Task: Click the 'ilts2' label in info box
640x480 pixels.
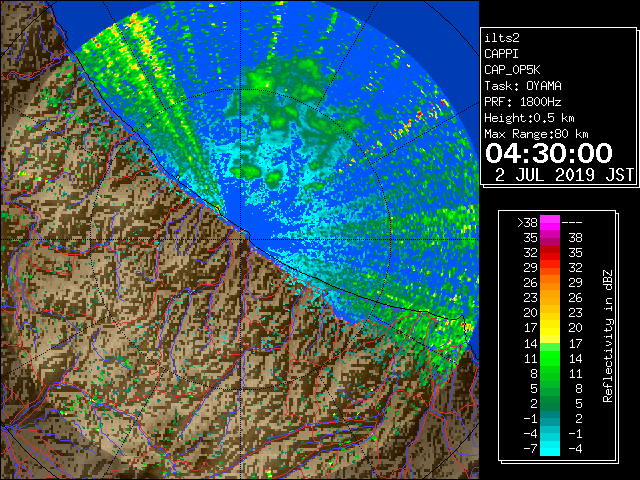Action: (x=502, y=38)
